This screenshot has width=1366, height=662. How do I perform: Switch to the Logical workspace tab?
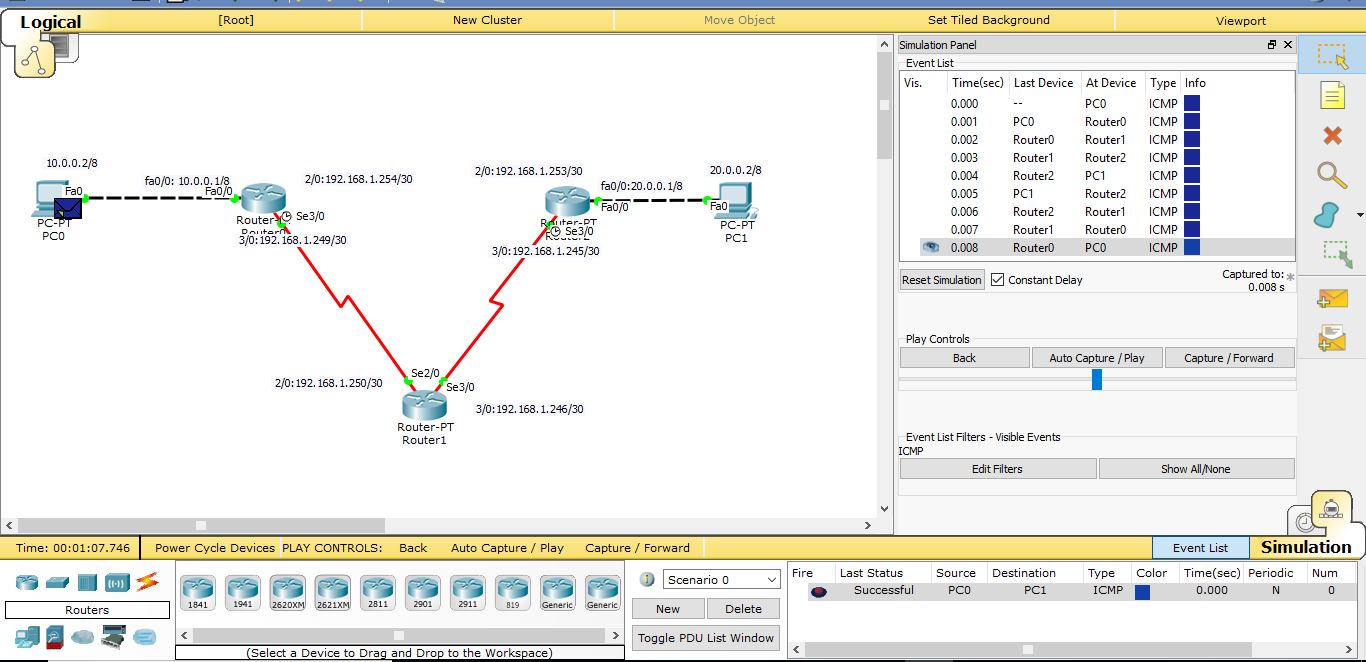pyautogui.click(x=50, y=22)
